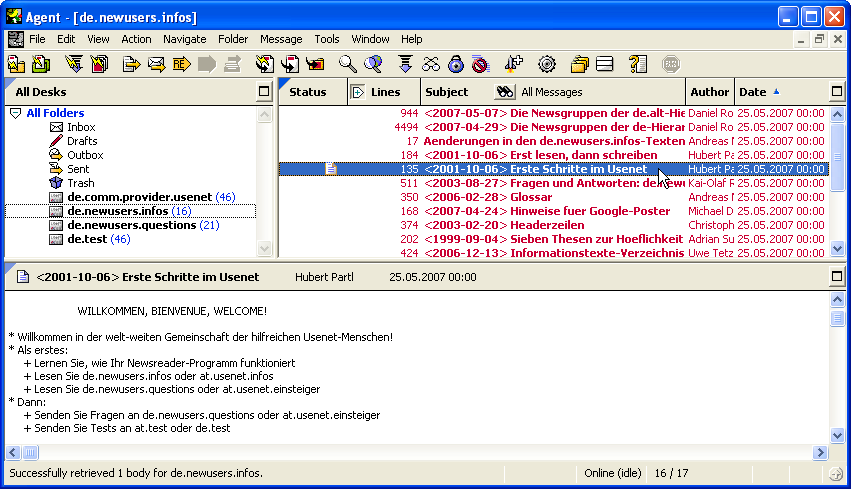The image size is (851, 489).
Task: Click the RE follow-up reply toolbar icon
Action: pyautogui.click(x=181, y=64)
